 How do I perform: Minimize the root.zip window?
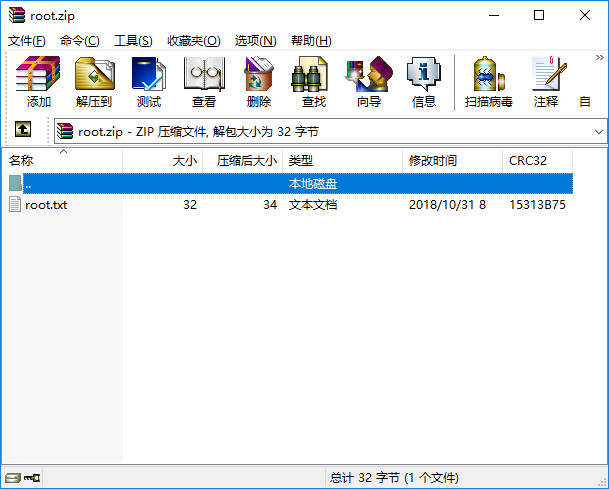pyautogui.click(x=494, y=16)
